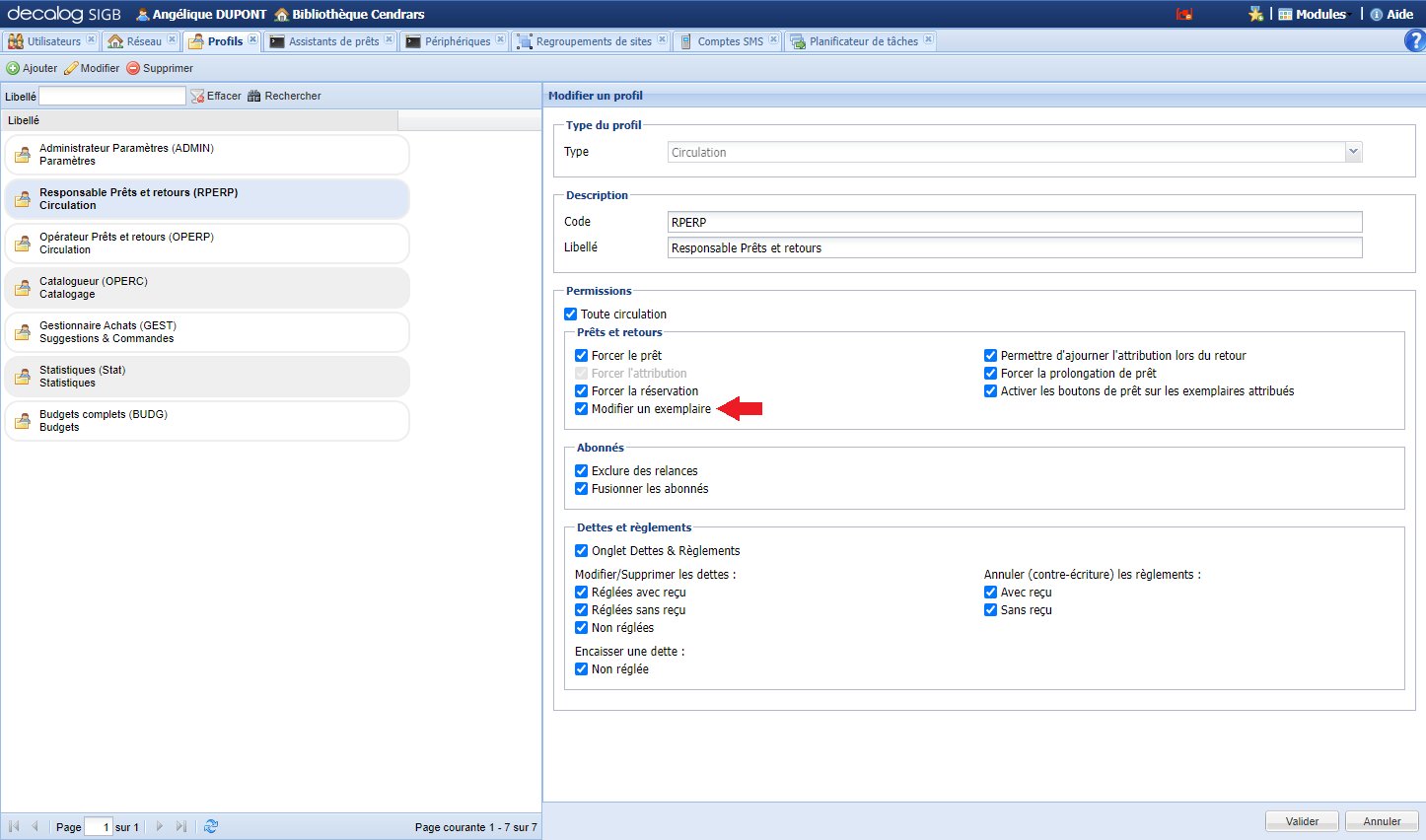The width and height of the screenshot is (1426, 840).
Task: Click the Rechercher binoculars icon
Action: (x=254, y=96)
